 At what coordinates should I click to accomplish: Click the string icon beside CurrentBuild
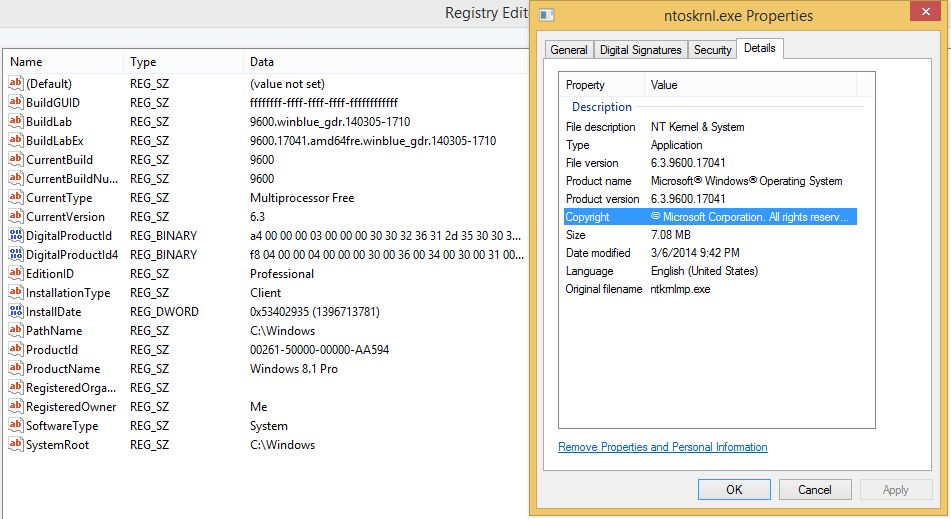click(x=16, y=159)
